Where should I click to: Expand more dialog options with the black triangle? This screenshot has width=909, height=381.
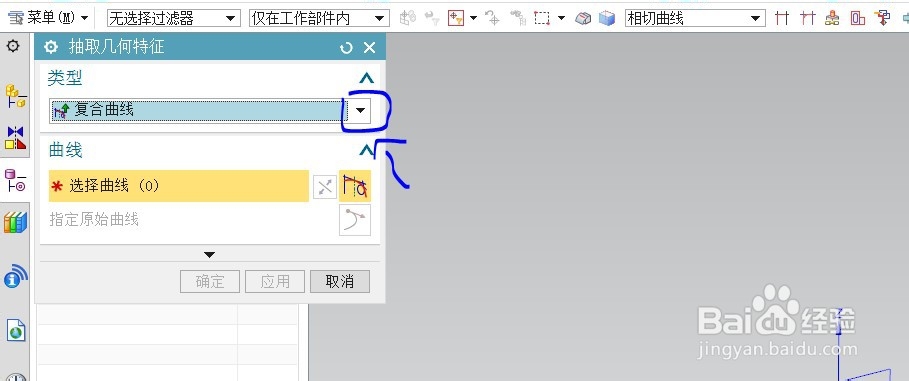[x=210, y=255]
